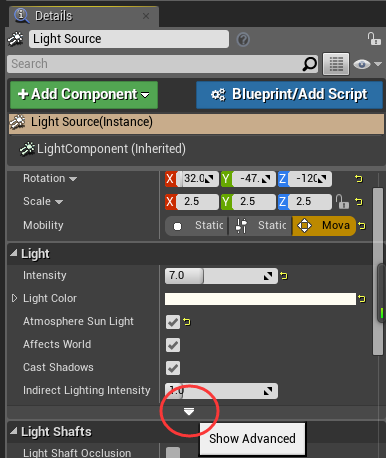Screen dimensions: 386x458
Task: Click the Blueprint/Add Script button
Action: pyautogui.click(x=289, y=95)
